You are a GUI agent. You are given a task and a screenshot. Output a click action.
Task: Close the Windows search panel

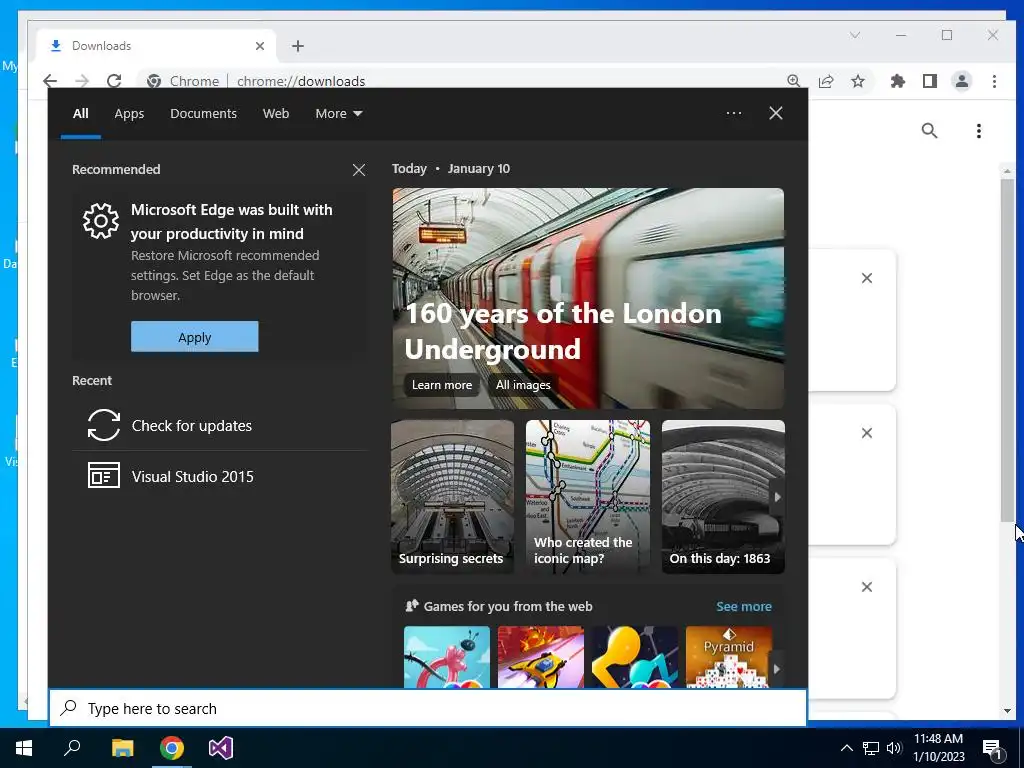pyautogui.click(x=776, y=113)
